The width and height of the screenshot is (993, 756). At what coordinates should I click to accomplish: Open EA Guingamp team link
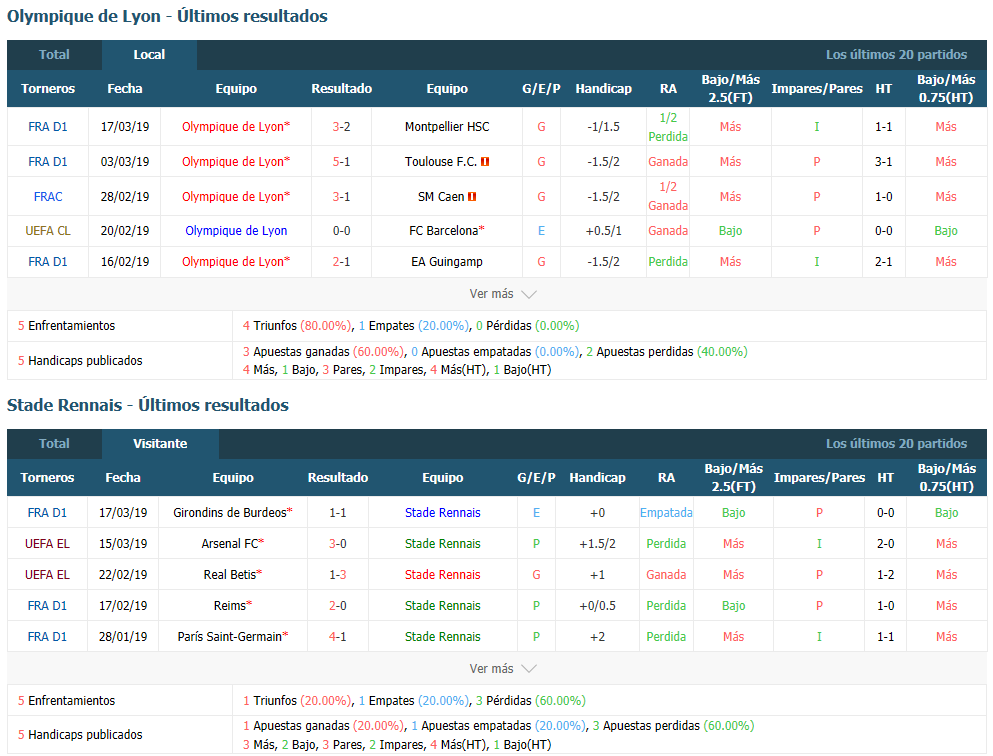pos(447,261)
